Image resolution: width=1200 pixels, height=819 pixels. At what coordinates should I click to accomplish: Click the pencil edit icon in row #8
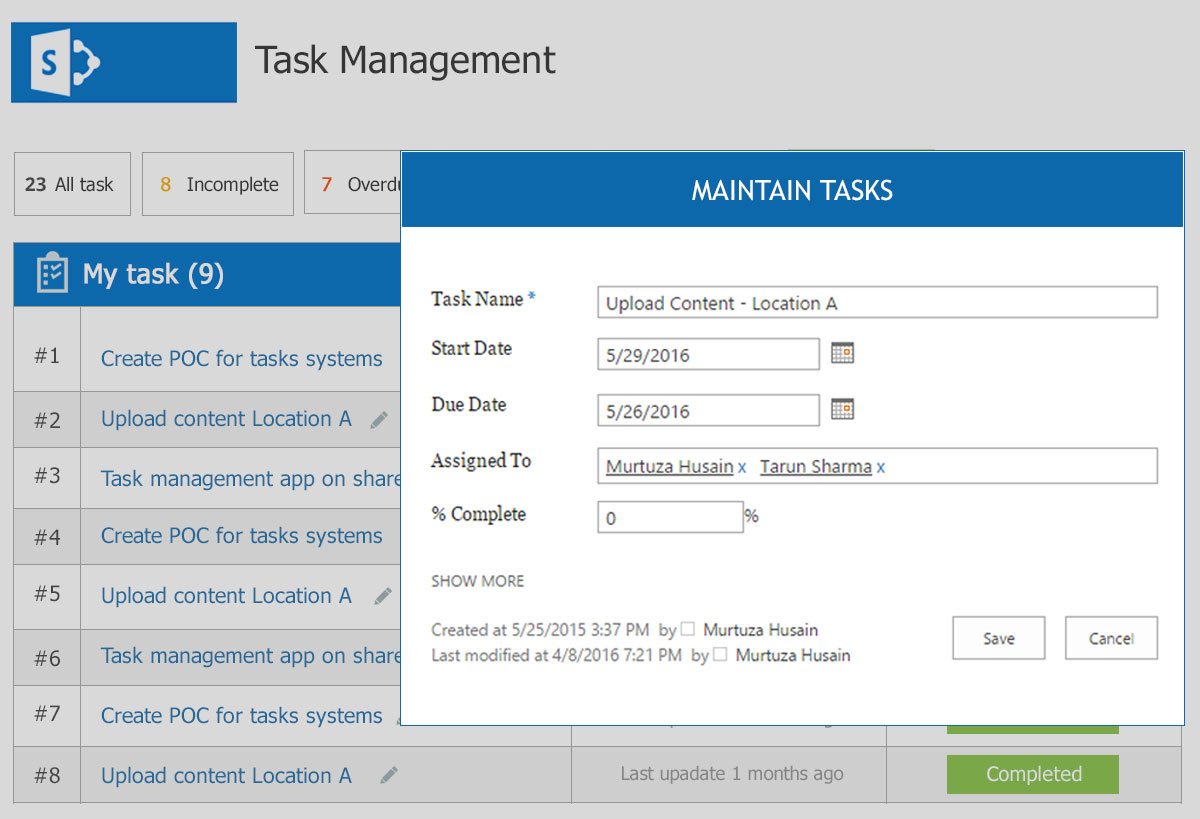coord(389,775)
